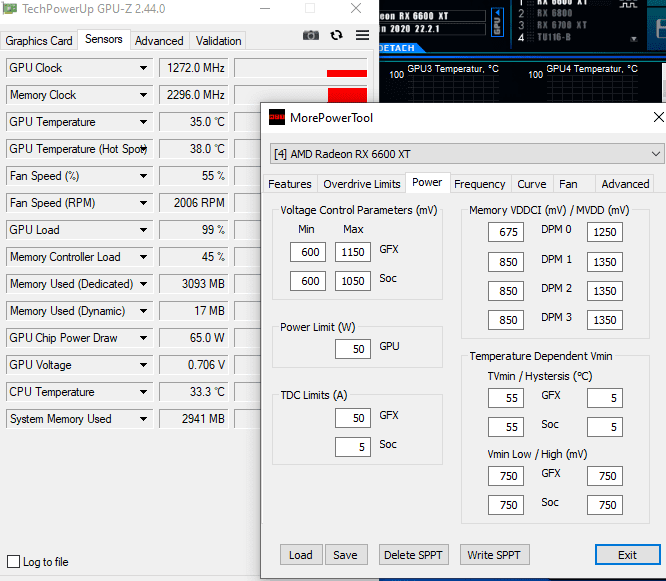The image size is (666, 581).
Task: Click the GPU Power Limit field
Action: tap(353, 349)
